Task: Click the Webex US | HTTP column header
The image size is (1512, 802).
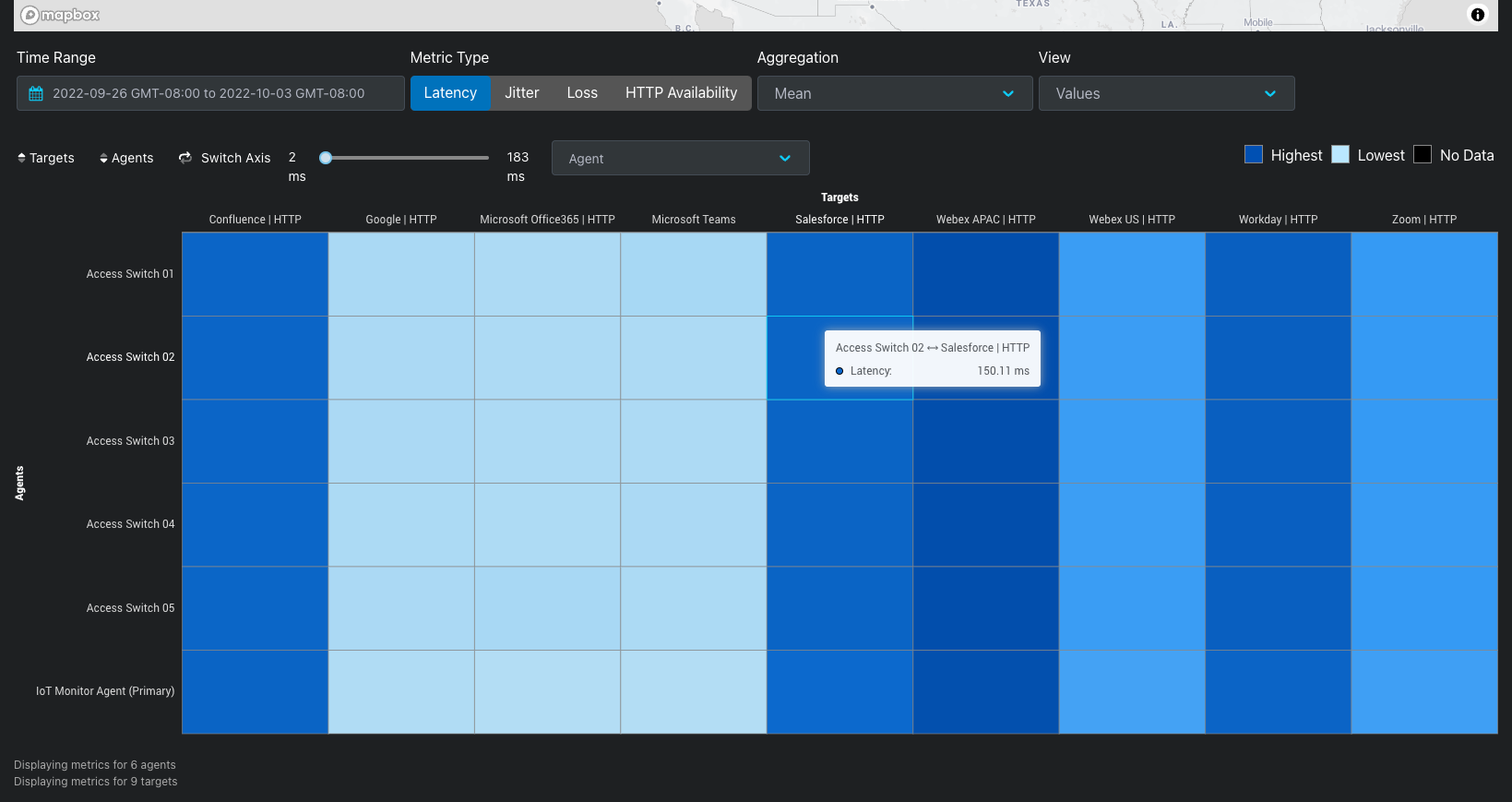Action: point(1132,220)
